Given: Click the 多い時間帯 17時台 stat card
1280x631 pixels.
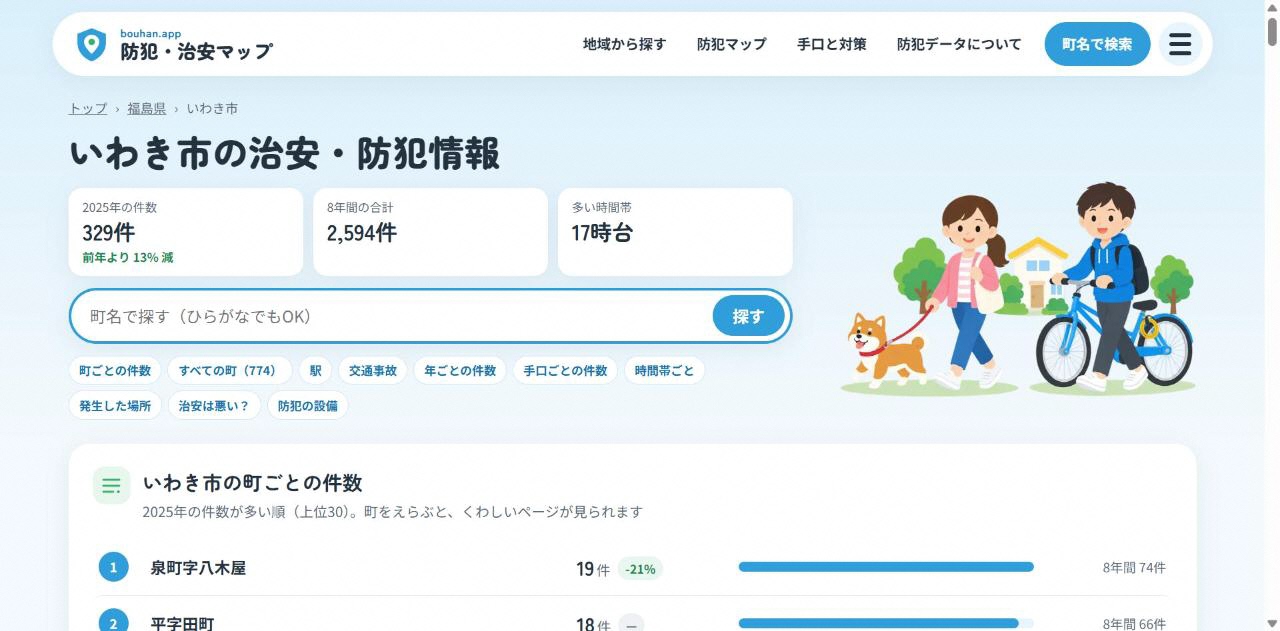Looking at the screenshot, I should coord(675,232).
